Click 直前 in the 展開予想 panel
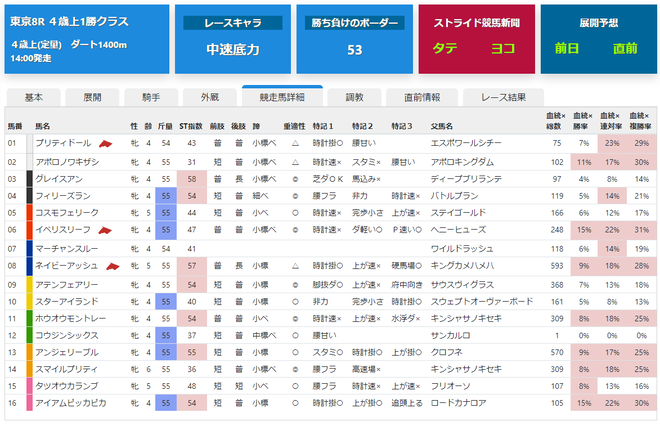The width and height of the screenshot is (660, 426). [625, 48]
